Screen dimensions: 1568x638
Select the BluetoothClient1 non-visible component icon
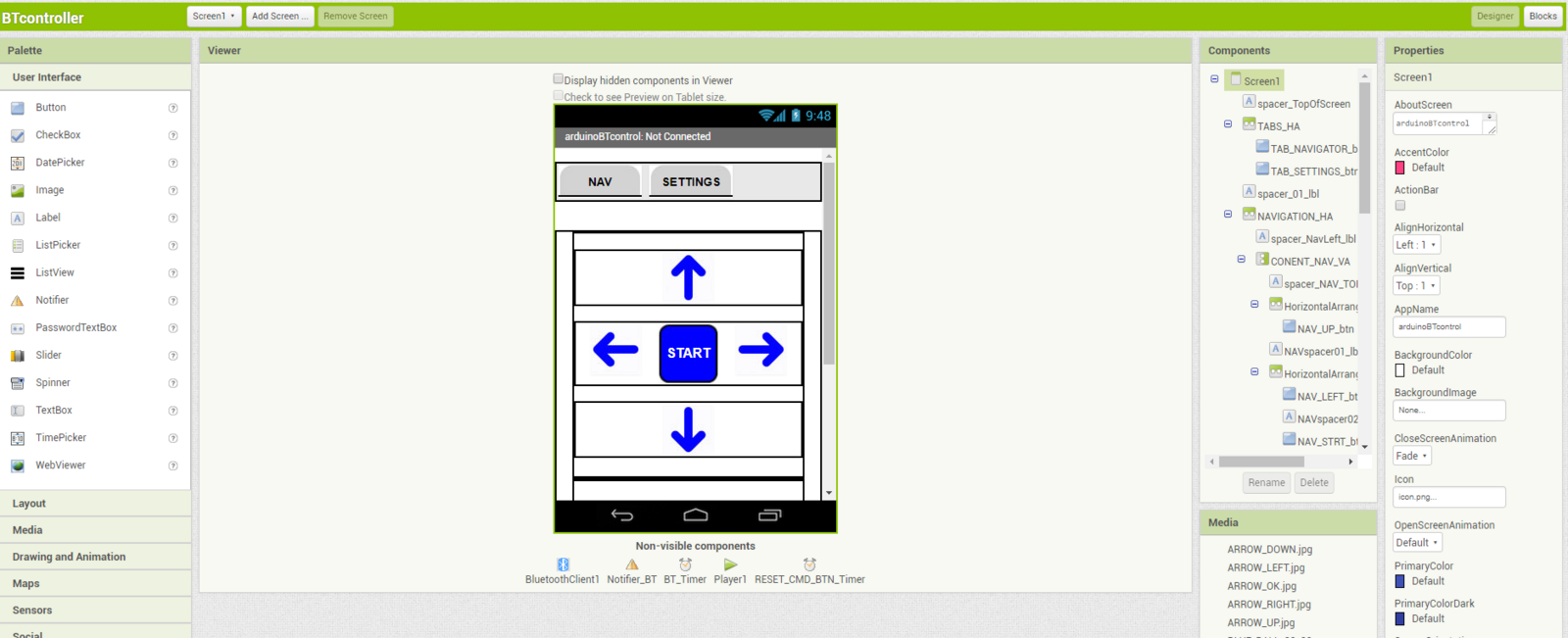click(x=563, y=564)
